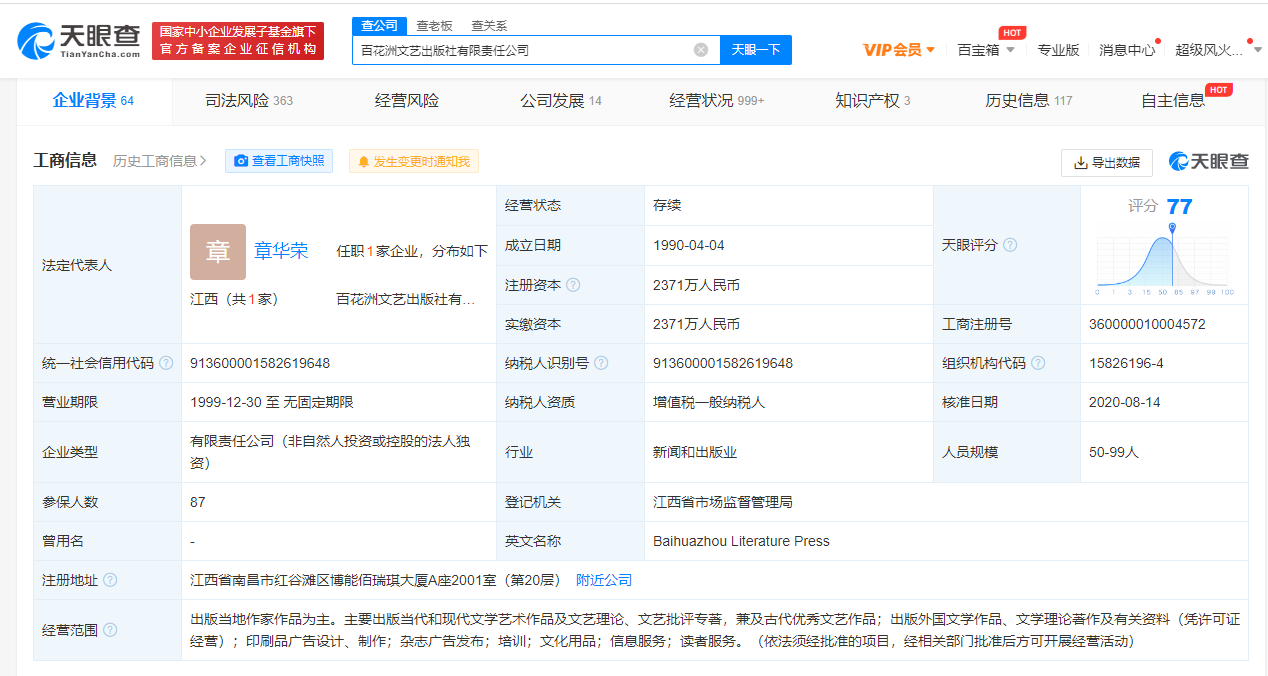
Task: Click business term 1999-12-30 至 无固定期限
Action: (x=272, y=402)
